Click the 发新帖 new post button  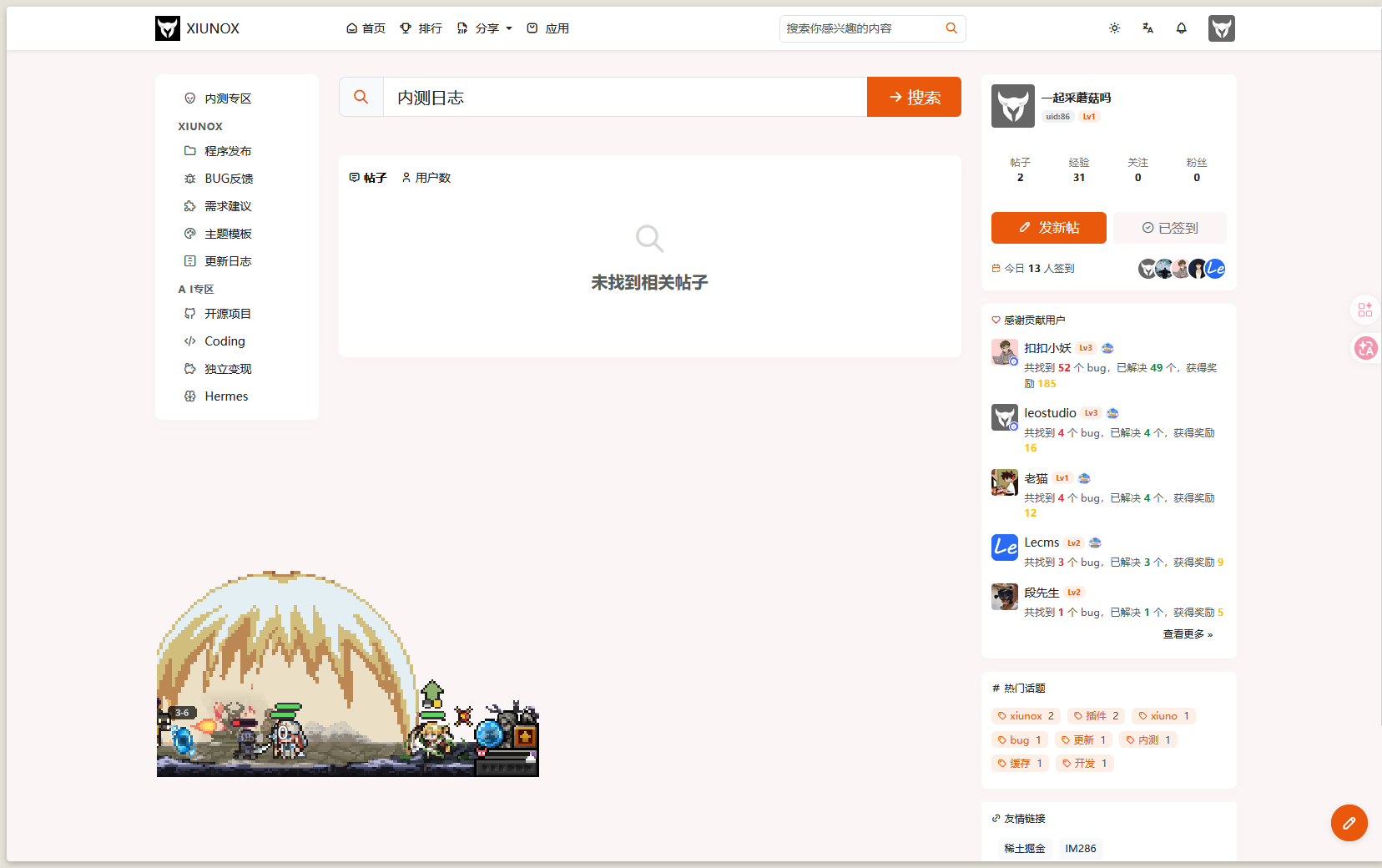(1049, 228)
